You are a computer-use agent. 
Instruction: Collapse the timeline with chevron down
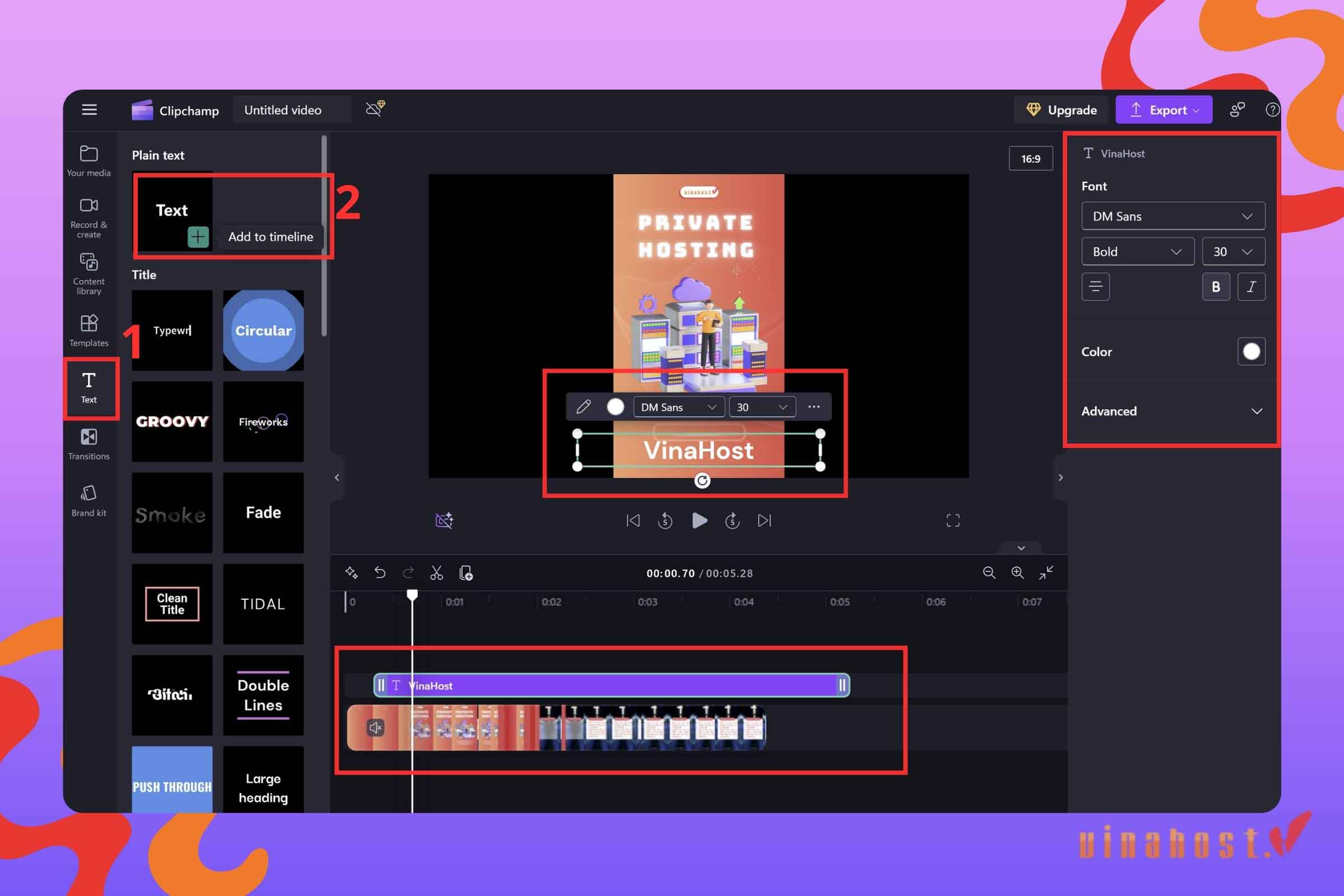pos(1021,548)
